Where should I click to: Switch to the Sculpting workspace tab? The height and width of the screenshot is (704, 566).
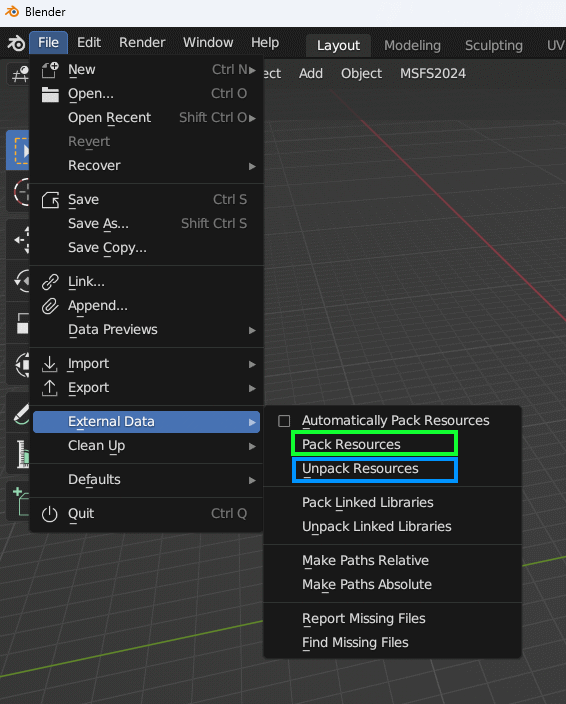pyautogui.click(x=494, y=45)
